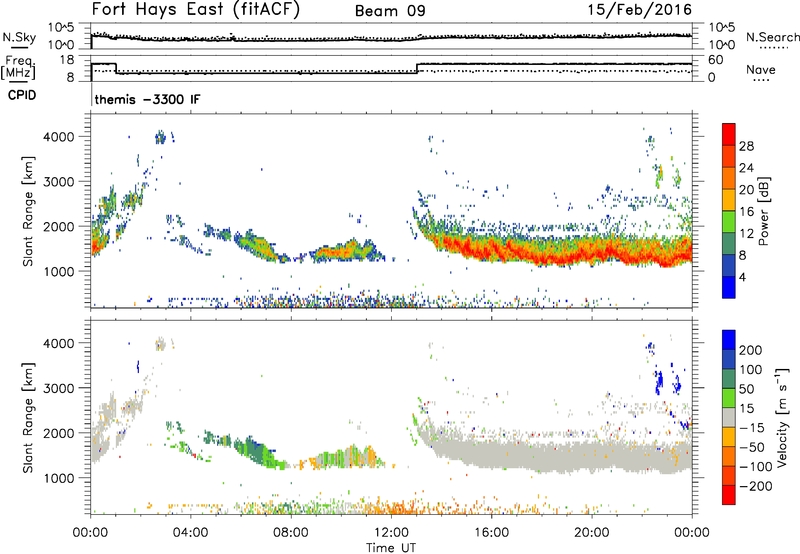The height and width of the screenshot is (554, 800).
Task: Pick the light green 12–16 dB Power segment
Action: click(729, 222)
